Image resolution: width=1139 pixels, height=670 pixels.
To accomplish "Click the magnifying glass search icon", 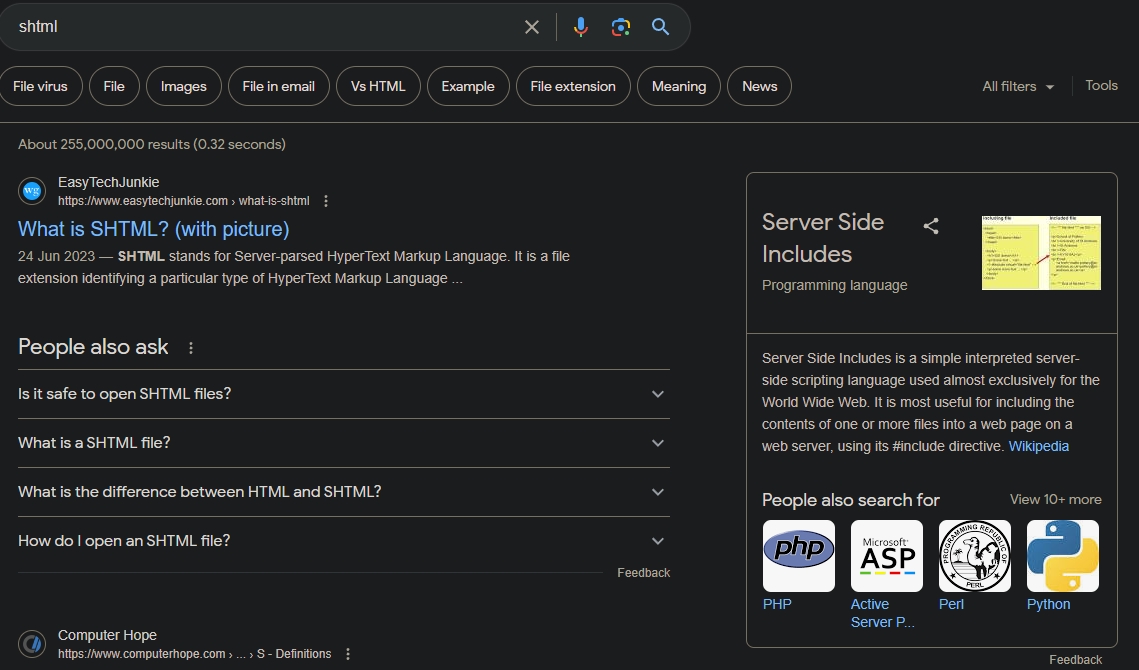I will (x=660, y=27).
